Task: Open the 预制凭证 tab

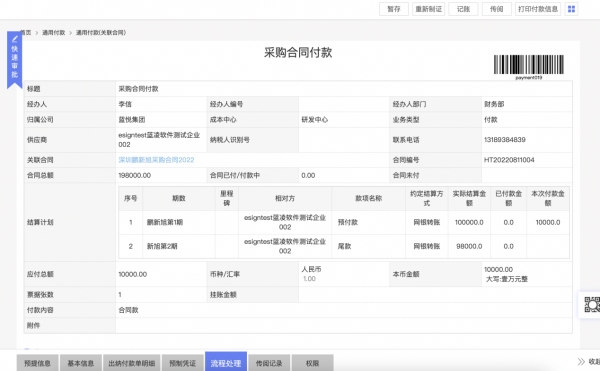Action: 183,363
